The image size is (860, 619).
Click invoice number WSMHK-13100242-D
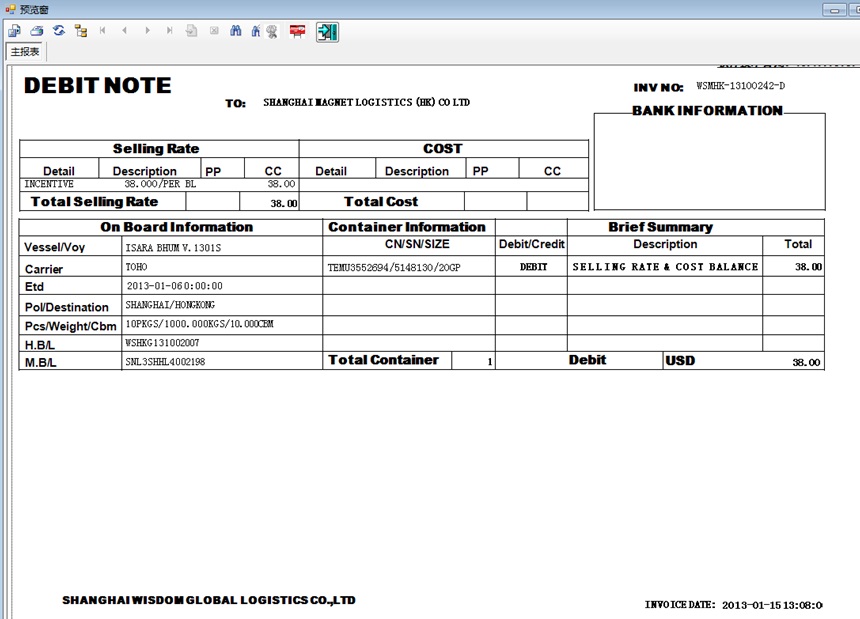point(740,86)
